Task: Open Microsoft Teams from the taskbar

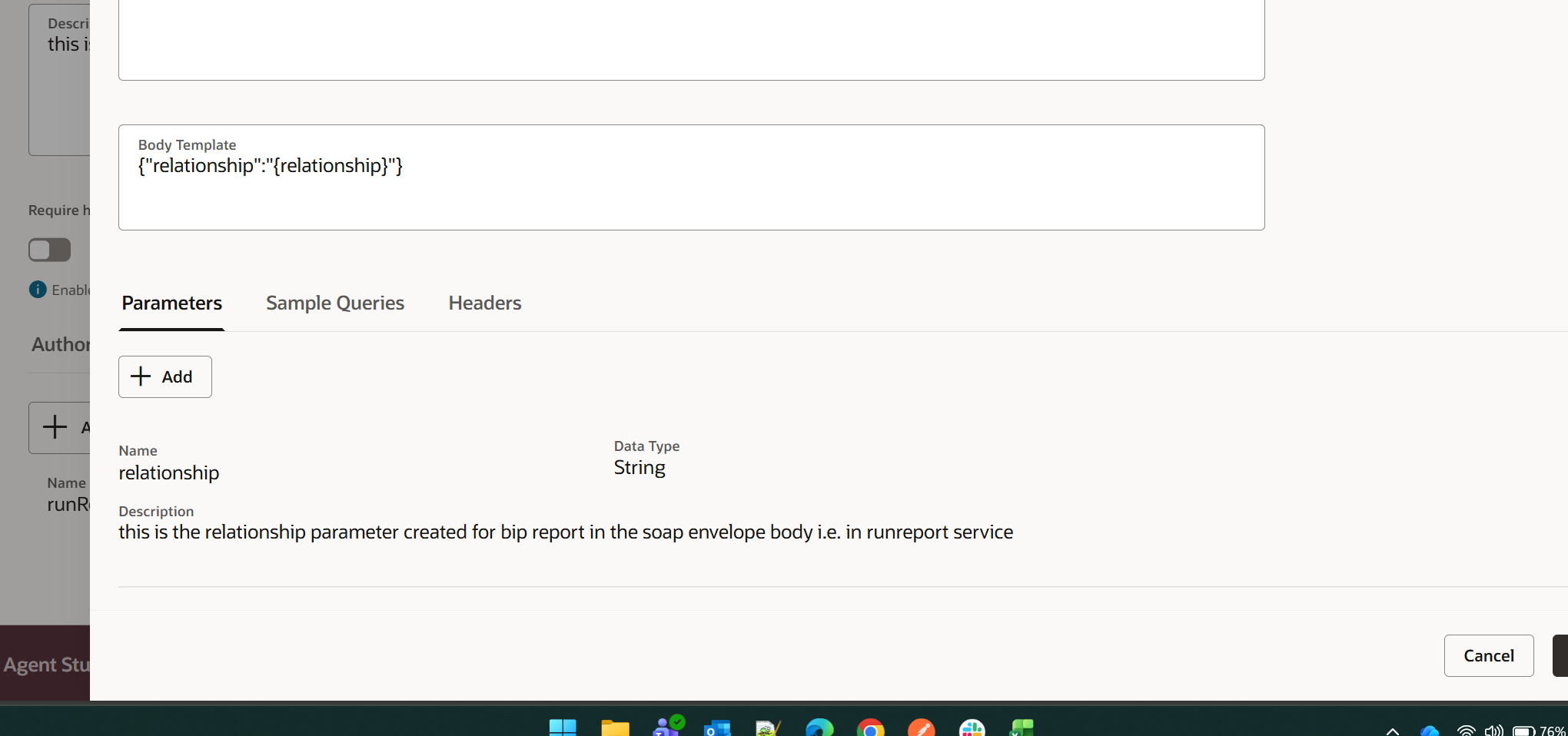Action: [x=666, y=726]
